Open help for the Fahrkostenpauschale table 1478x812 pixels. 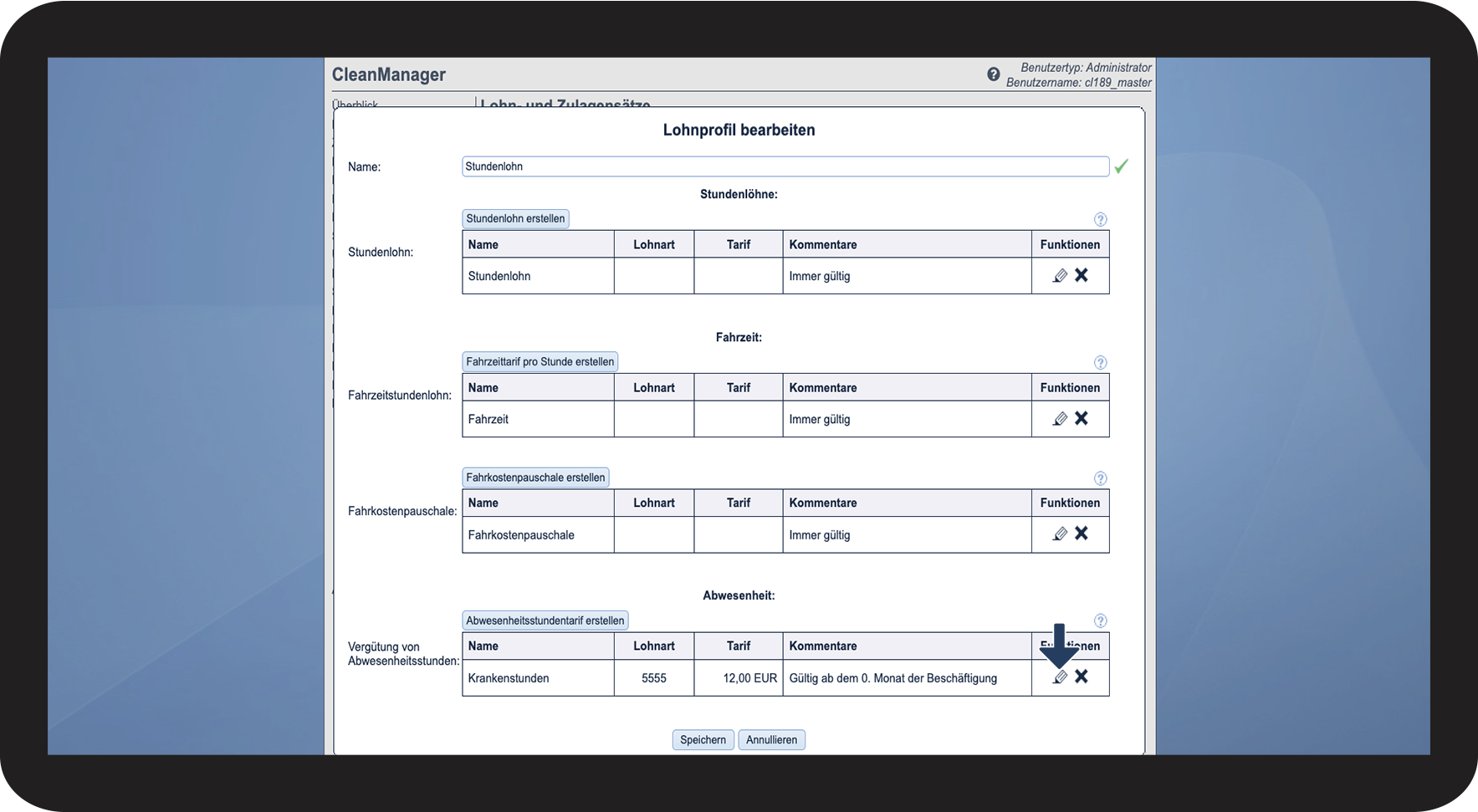coord(1101,478)
